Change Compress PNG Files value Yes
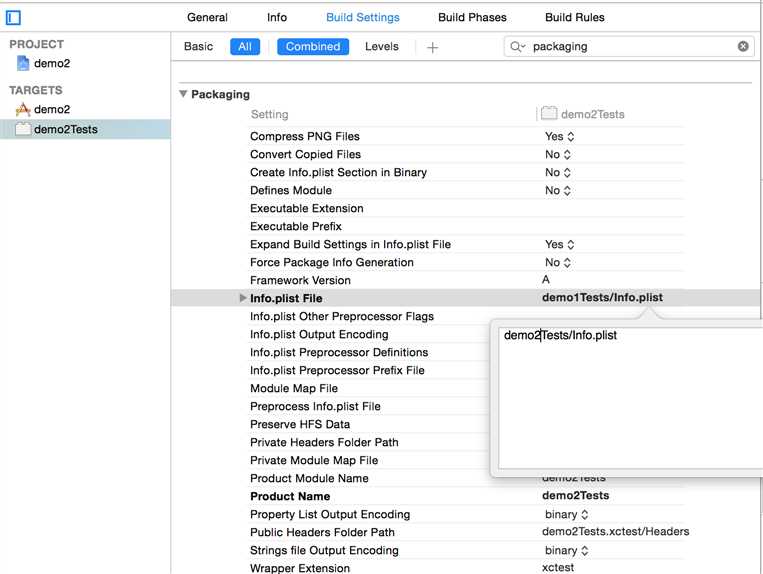The image size is (763, 574). click(560, 137)
